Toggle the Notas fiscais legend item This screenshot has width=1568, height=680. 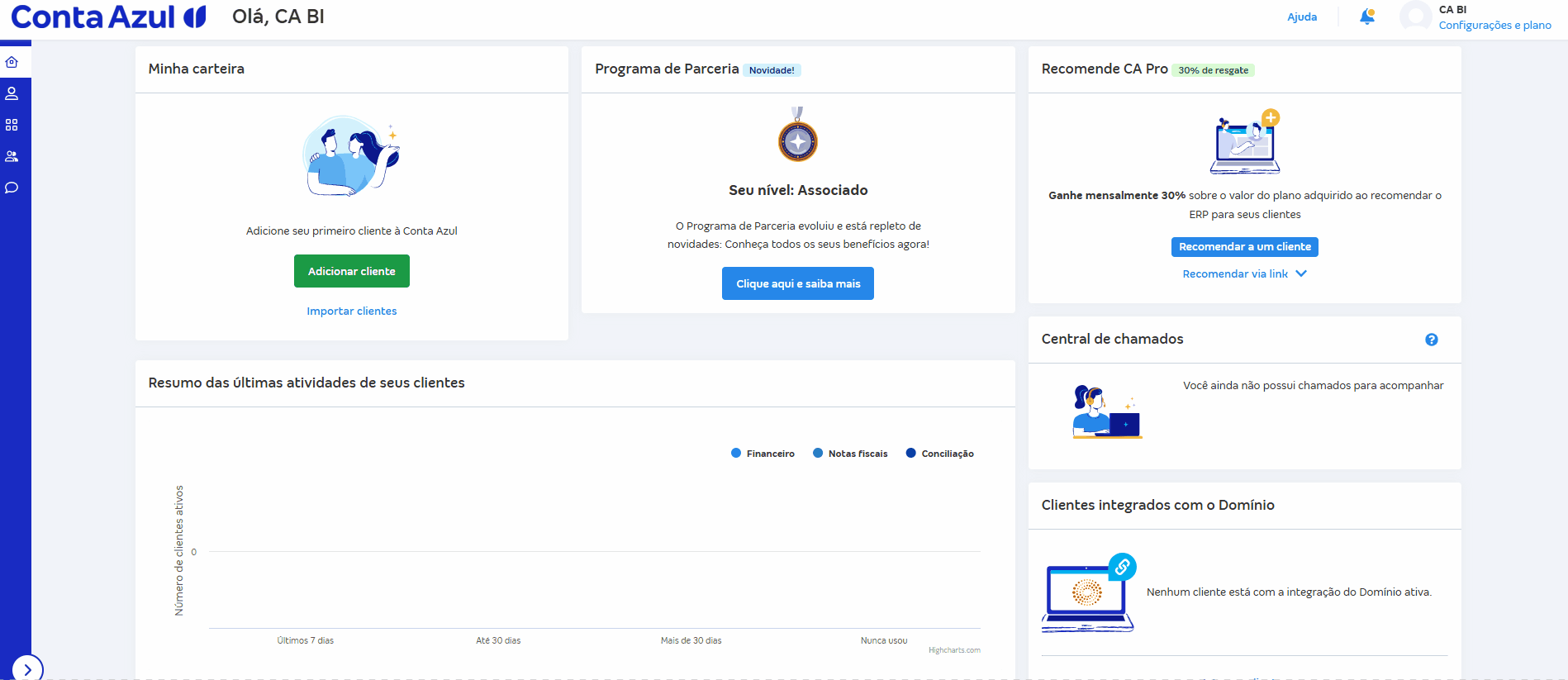coord(850,454)
